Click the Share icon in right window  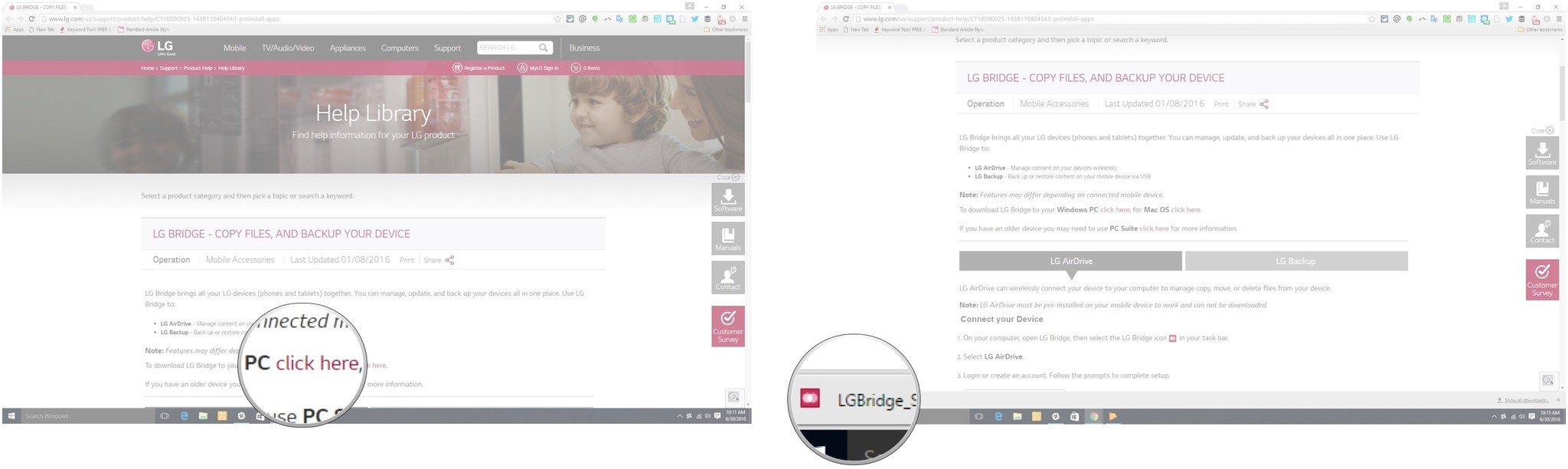pyautogui.click(x=1264, y=104)
